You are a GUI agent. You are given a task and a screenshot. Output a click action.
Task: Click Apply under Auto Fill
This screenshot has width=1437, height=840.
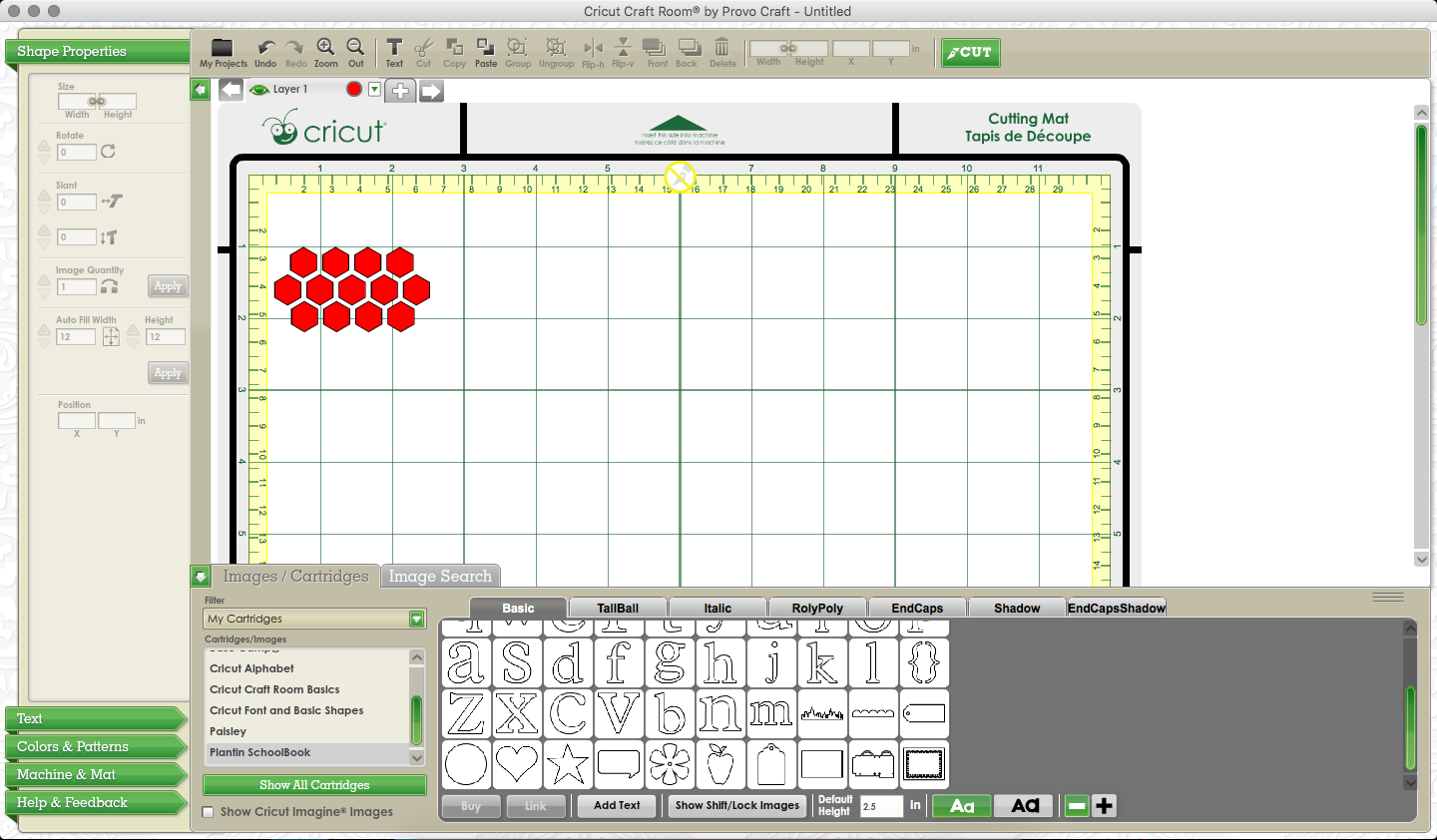tap(168, 373)
